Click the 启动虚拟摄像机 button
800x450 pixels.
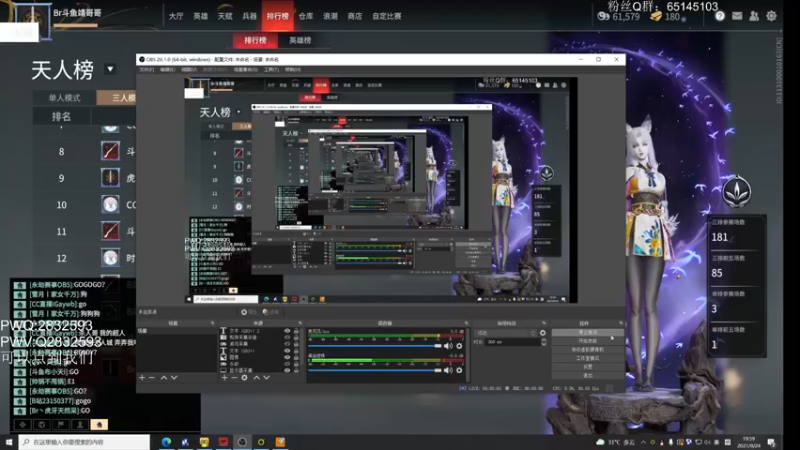click(587, 349)
